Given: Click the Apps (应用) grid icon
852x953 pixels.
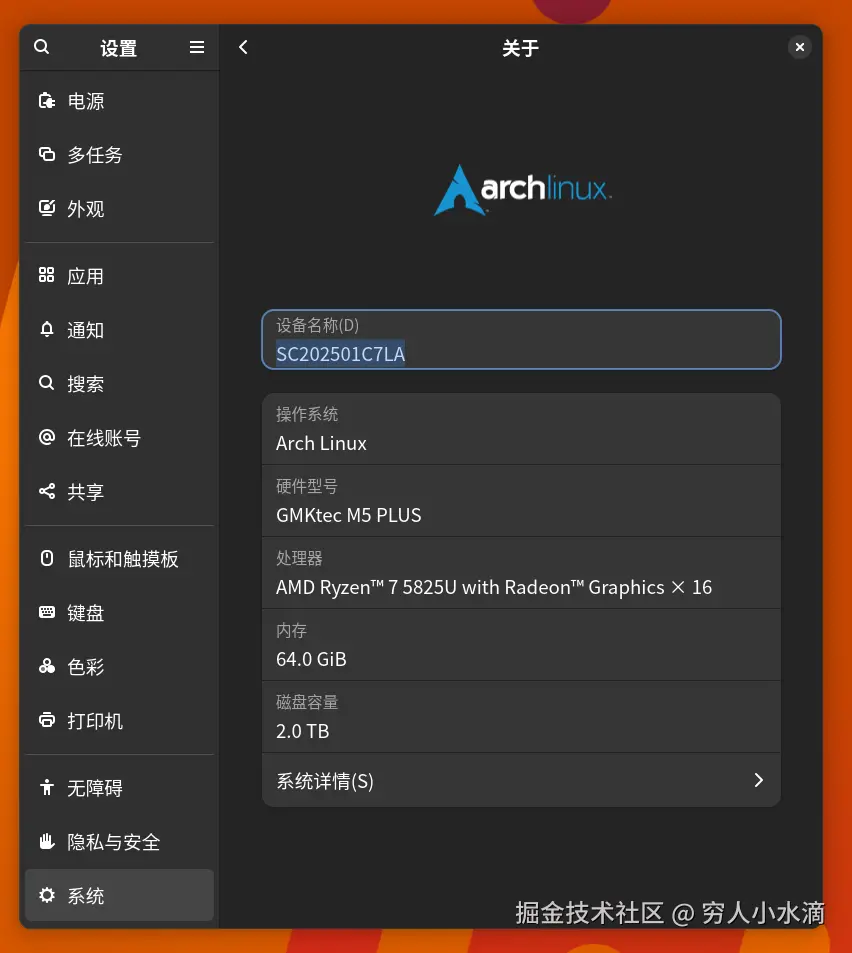Looking at the screenshot, I should (x=47, y=275).
